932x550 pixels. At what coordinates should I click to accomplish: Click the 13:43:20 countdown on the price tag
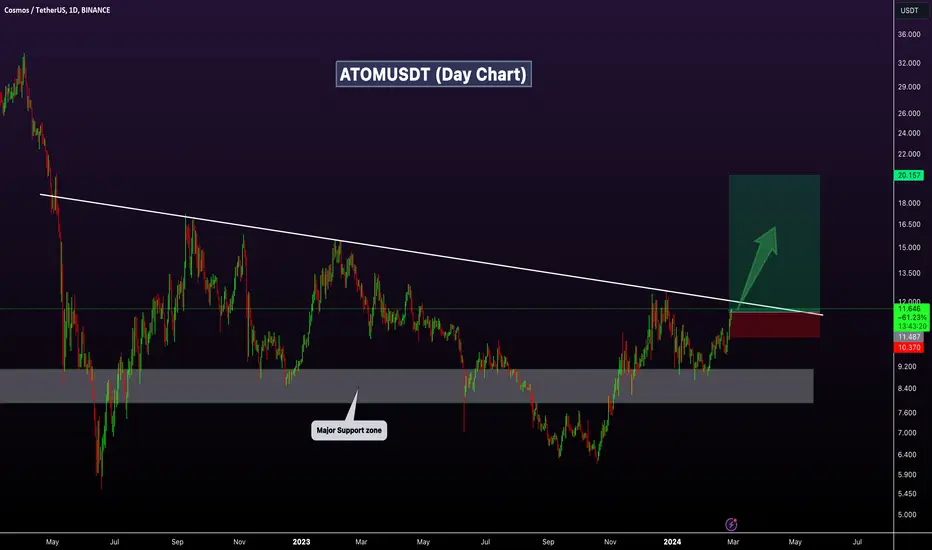pyautogui.click(x=912, y=326)
